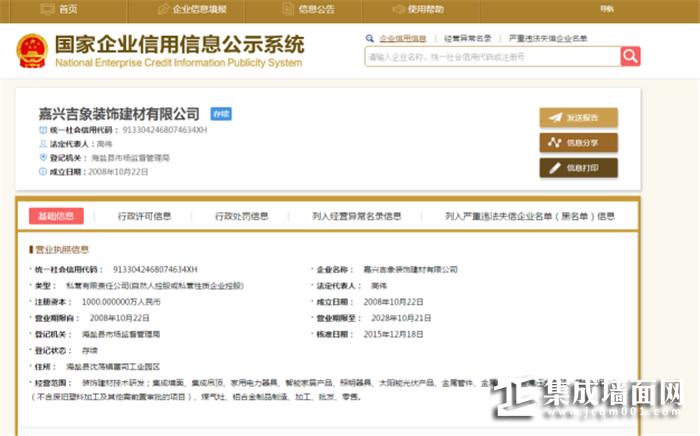
Task: Switch to 列入经营异常名录信息 tab
Action: coord(356,216)
